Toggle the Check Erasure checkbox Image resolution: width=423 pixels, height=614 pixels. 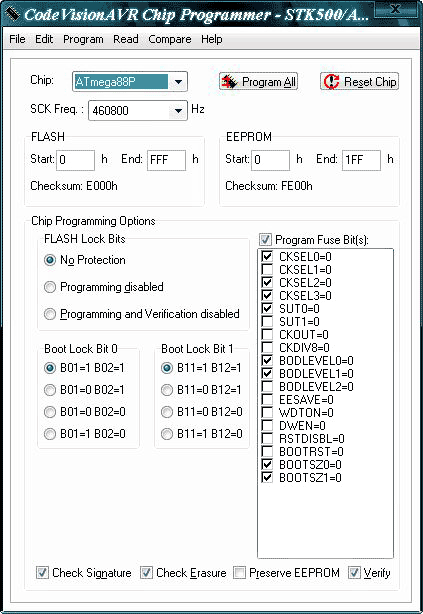146,572
